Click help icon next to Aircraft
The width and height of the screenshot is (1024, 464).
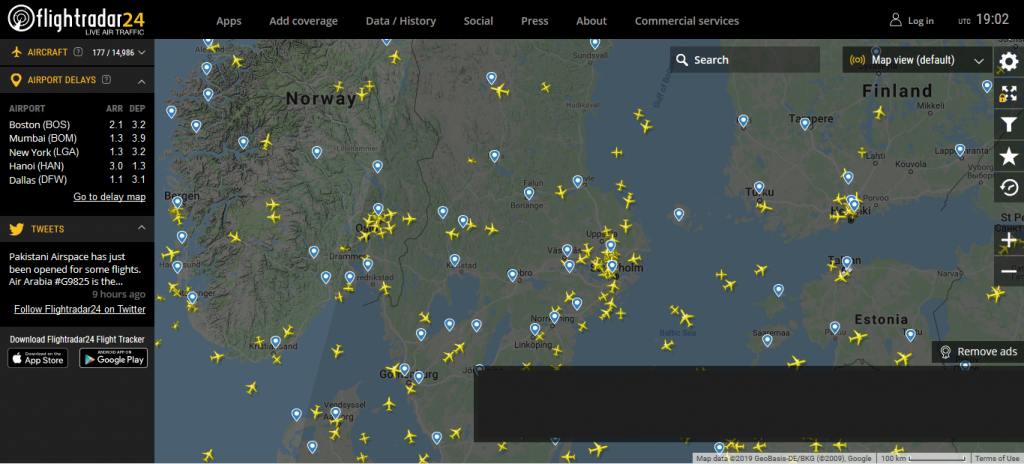click(x=78, y=51)
